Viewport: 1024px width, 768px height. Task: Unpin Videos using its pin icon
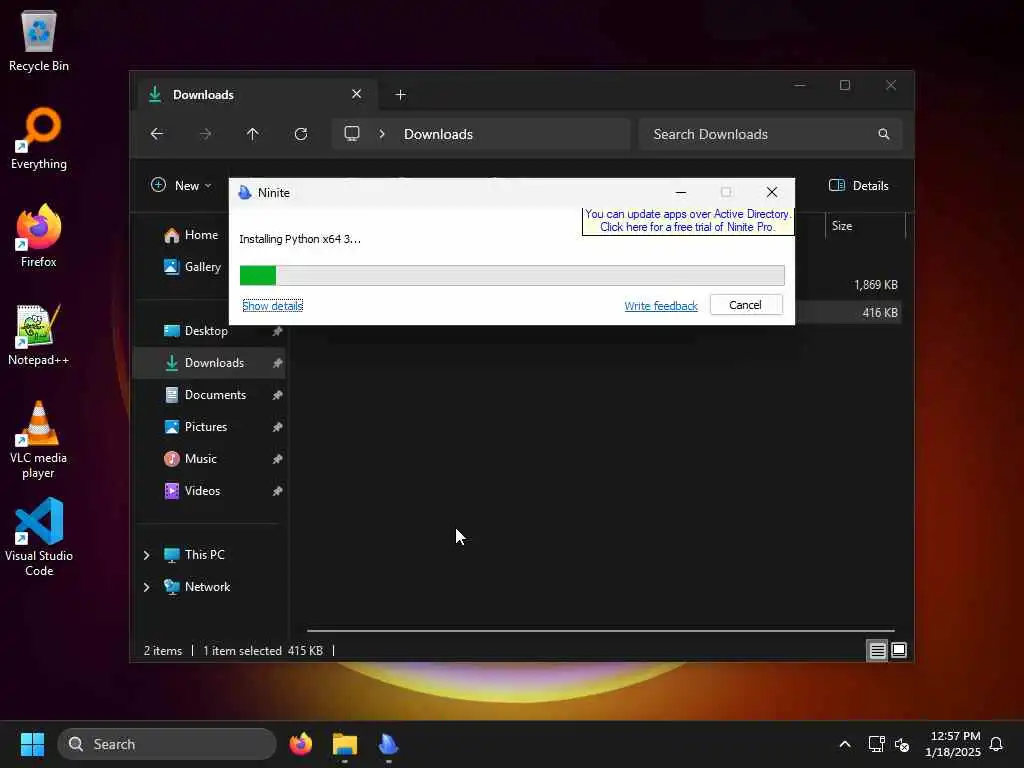(278, 491)
